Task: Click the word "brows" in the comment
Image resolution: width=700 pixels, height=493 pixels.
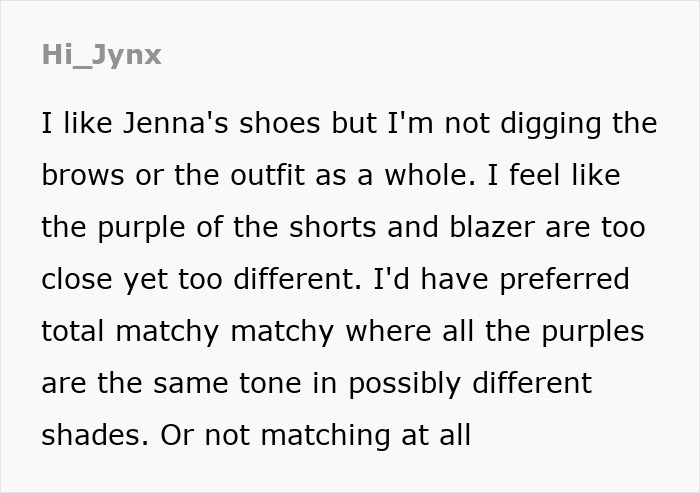Action: click(82, 175)
